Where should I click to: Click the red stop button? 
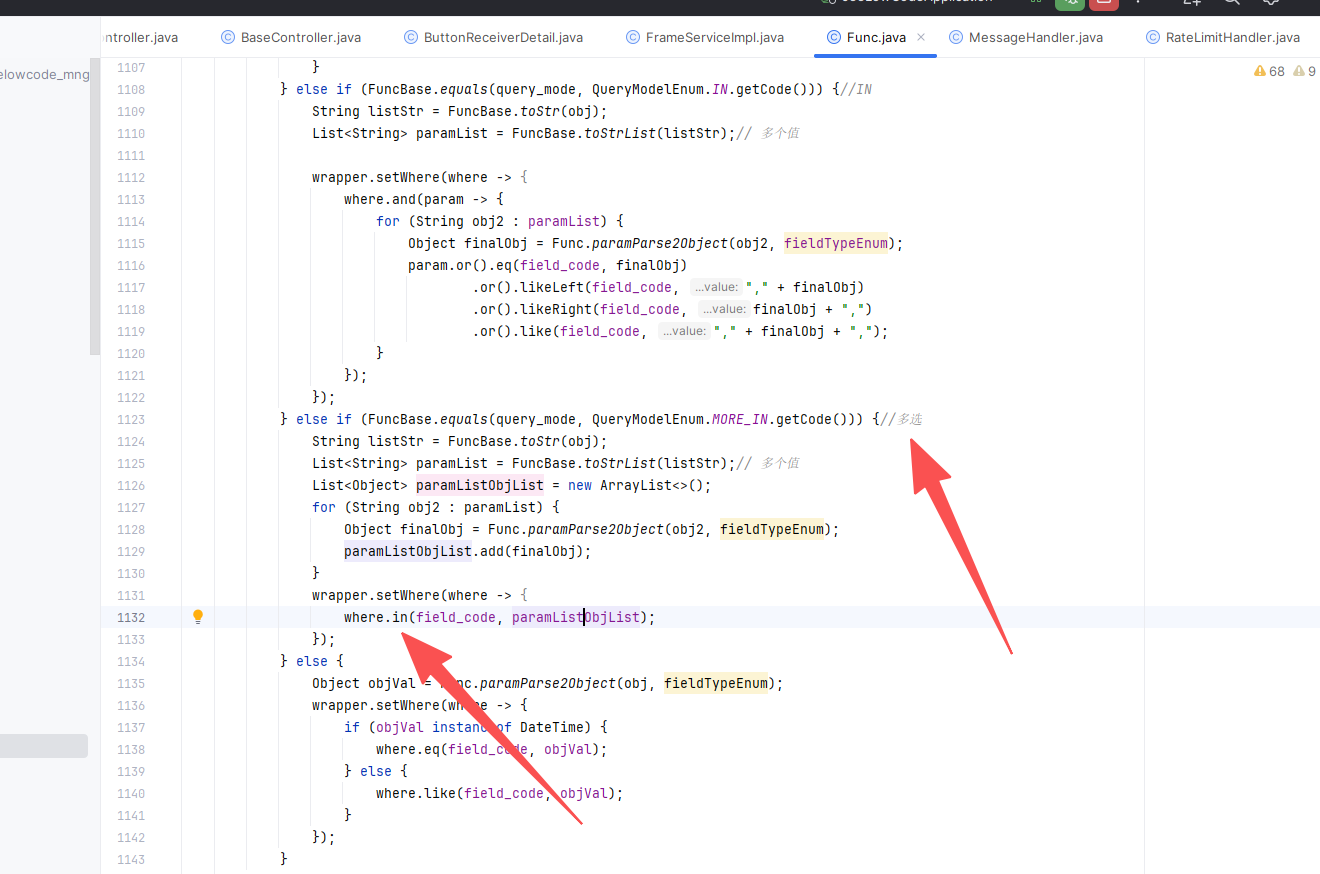pyautogui.click(x=1103, y=2)
